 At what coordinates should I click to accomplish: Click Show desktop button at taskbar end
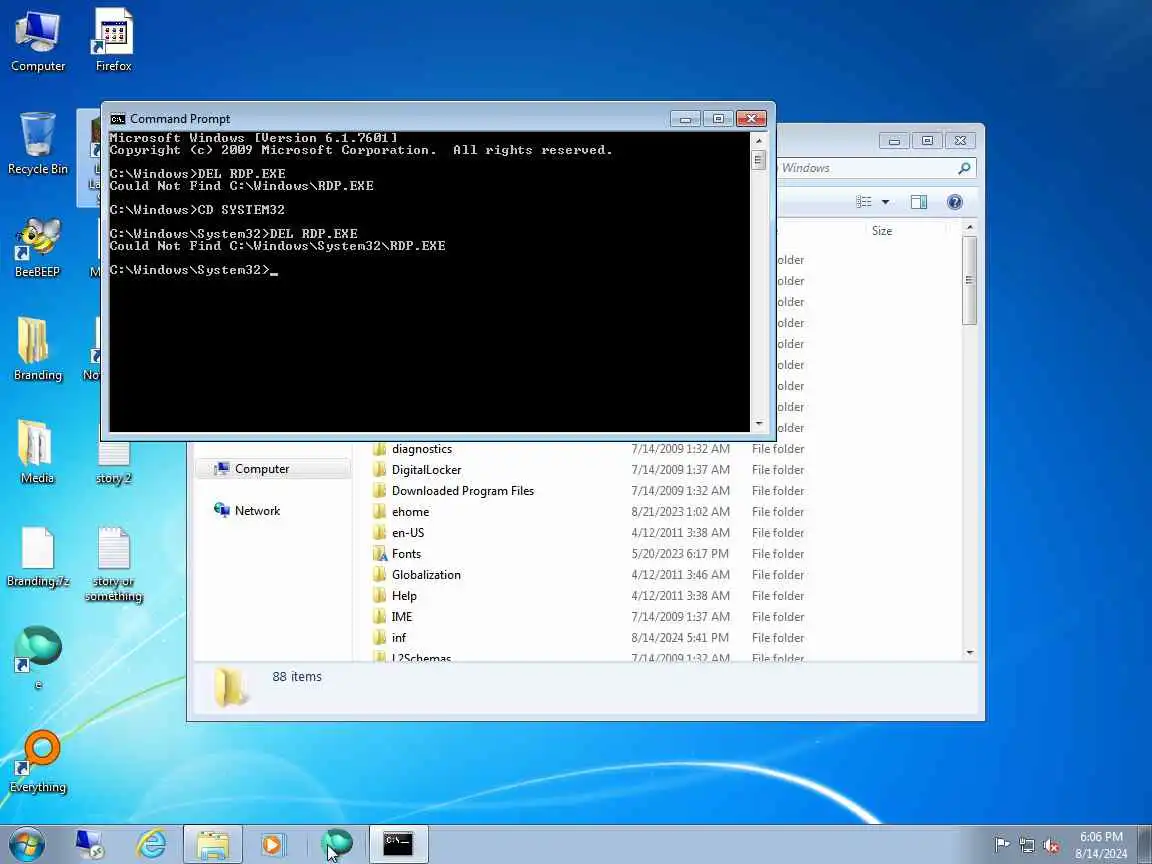[1145, 844]
